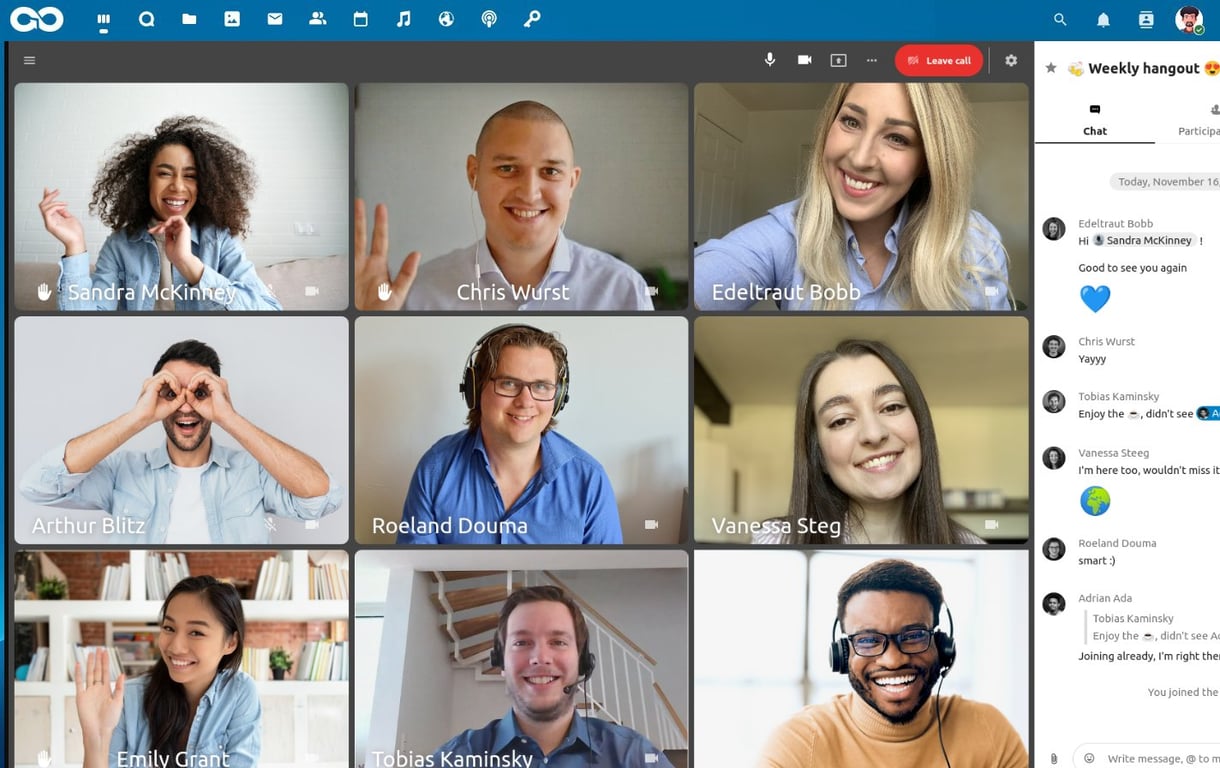Switch to the Chat tab
The width and height of the screenshot is (1220, 768).
coord(1095,120)
